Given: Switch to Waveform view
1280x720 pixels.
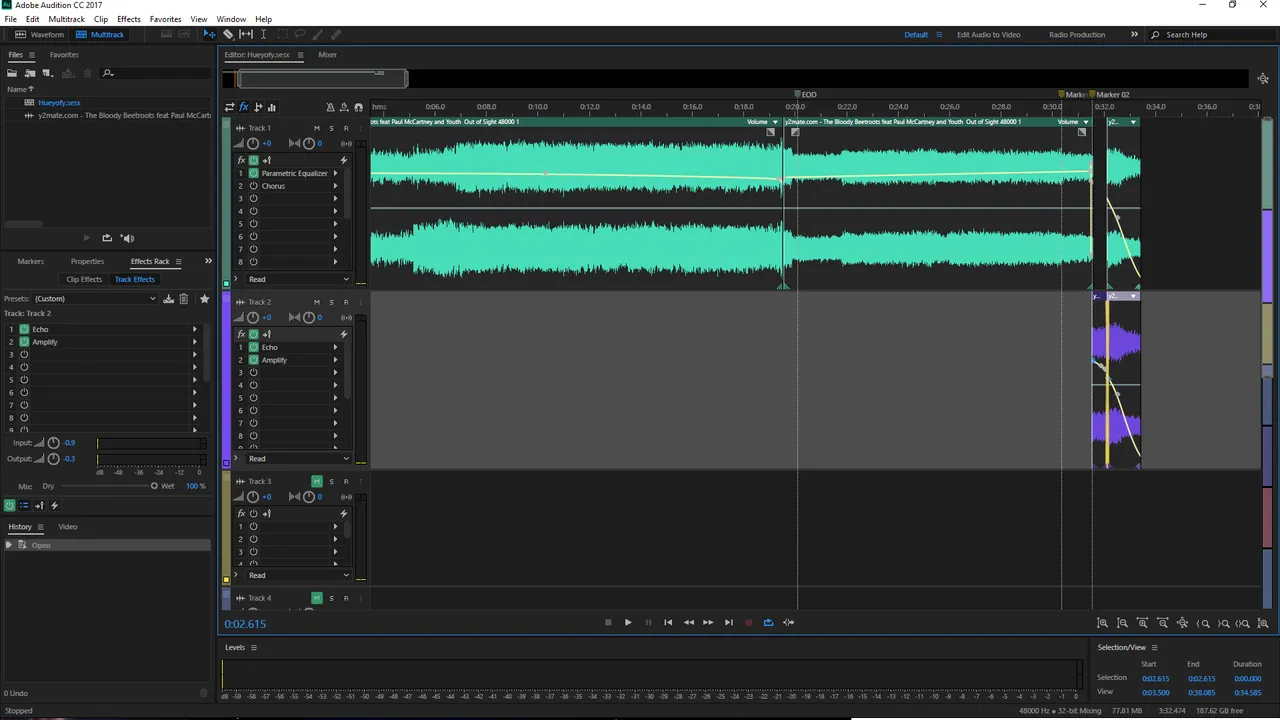Looking at the screenshot, I should [x=39, y=34].
